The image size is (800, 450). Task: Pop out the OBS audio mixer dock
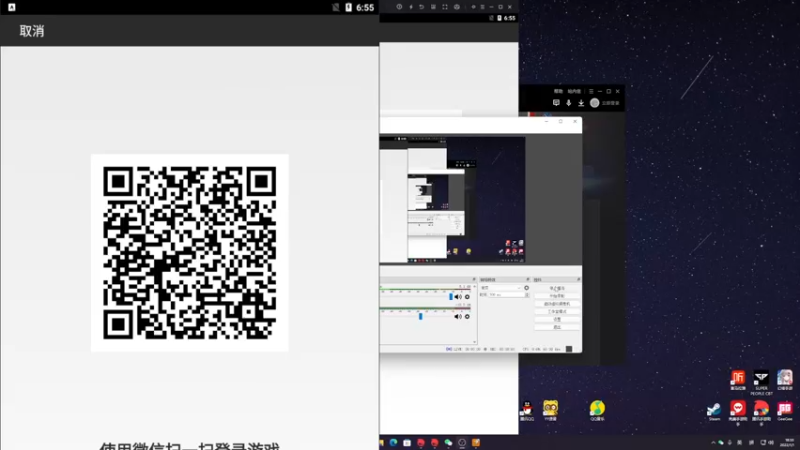tap(474, 280)
